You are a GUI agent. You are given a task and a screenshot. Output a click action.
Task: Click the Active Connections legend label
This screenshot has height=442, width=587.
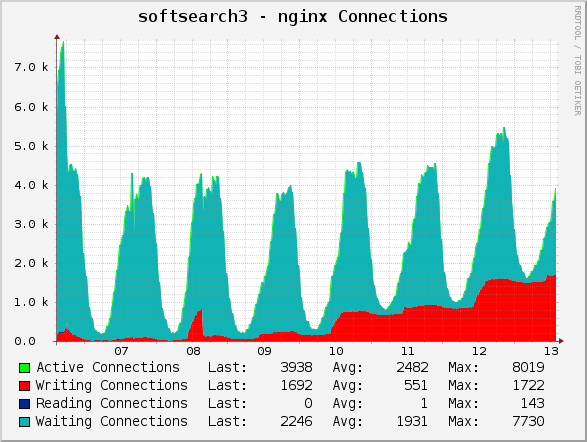[x=108, y=367]
